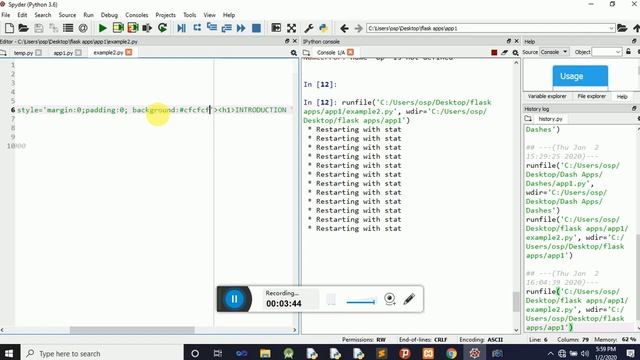Screen dimensions: 640x360
Task: Open preferences wrench icon
Action: tap(309, 28)
